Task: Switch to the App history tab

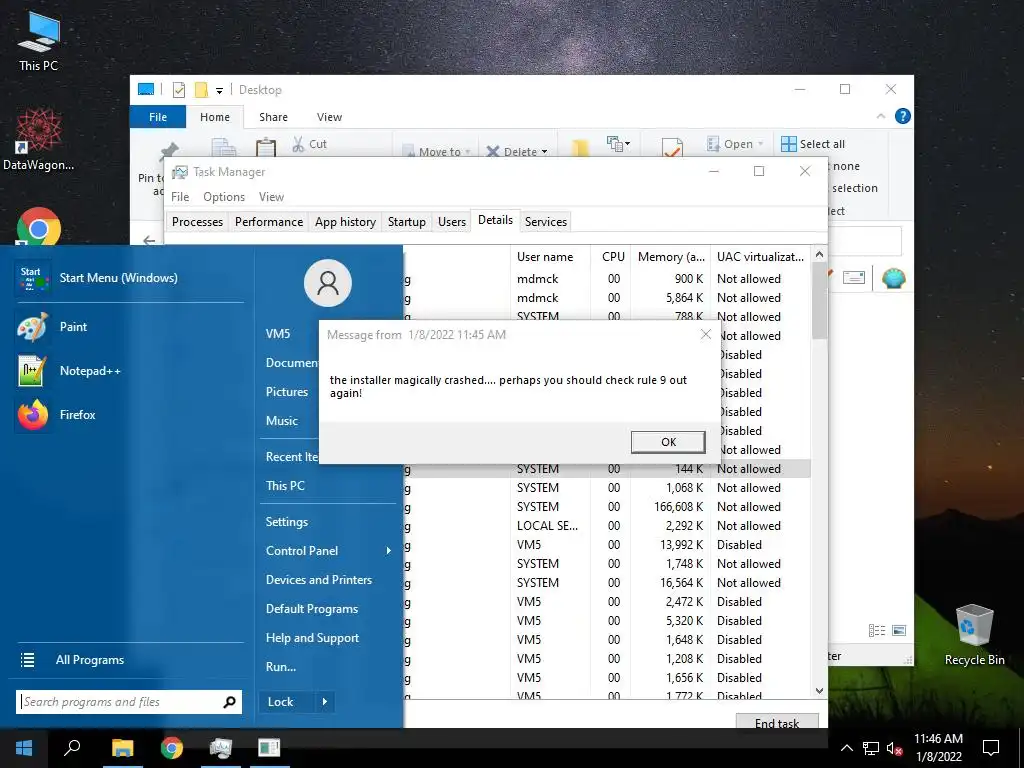Action: tap(345, 221)
